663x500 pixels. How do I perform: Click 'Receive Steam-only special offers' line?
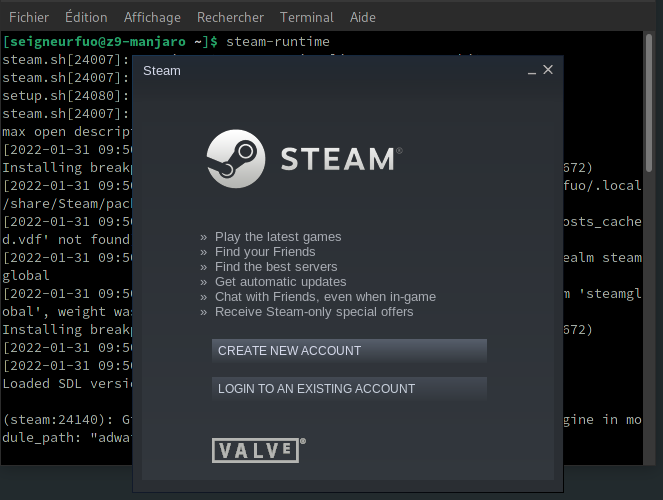[x=307, y=312]
